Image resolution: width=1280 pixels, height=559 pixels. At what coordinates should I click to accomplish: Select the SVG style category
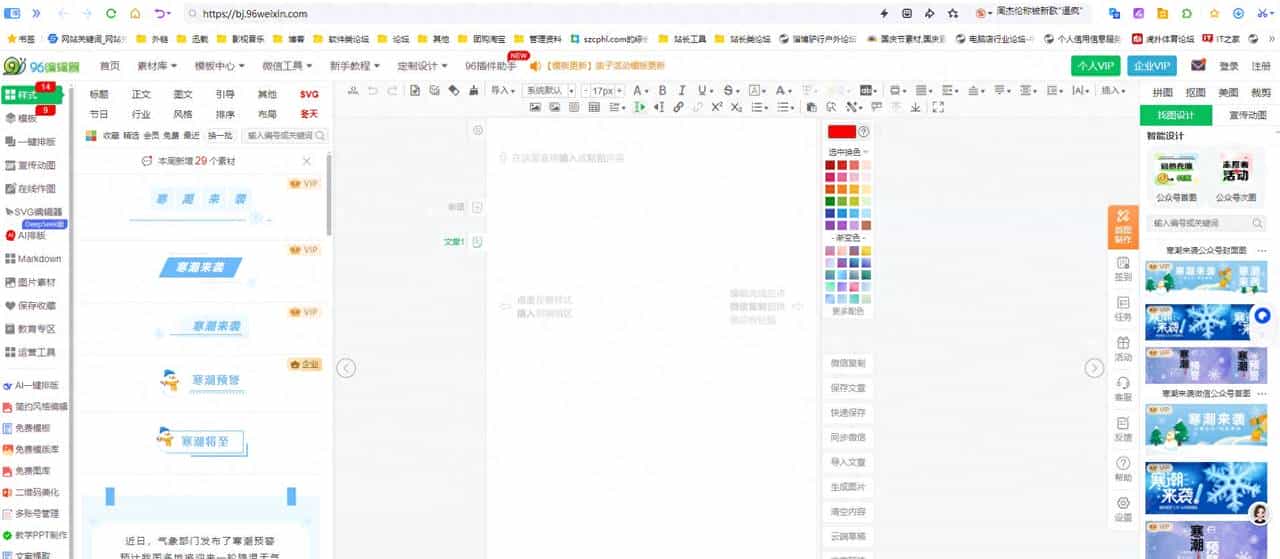coord(310,94)
